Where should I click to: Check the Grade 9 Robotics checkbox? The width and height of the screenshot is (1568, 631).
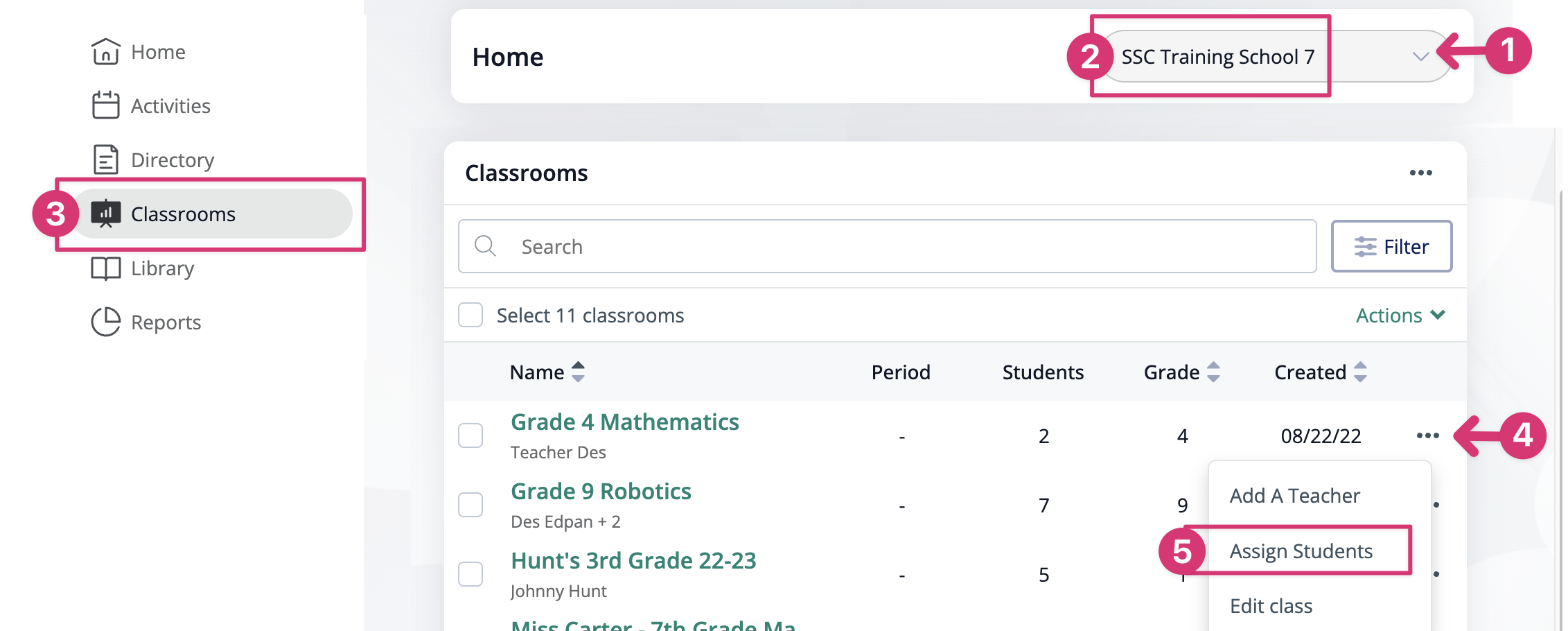(470, 505)
